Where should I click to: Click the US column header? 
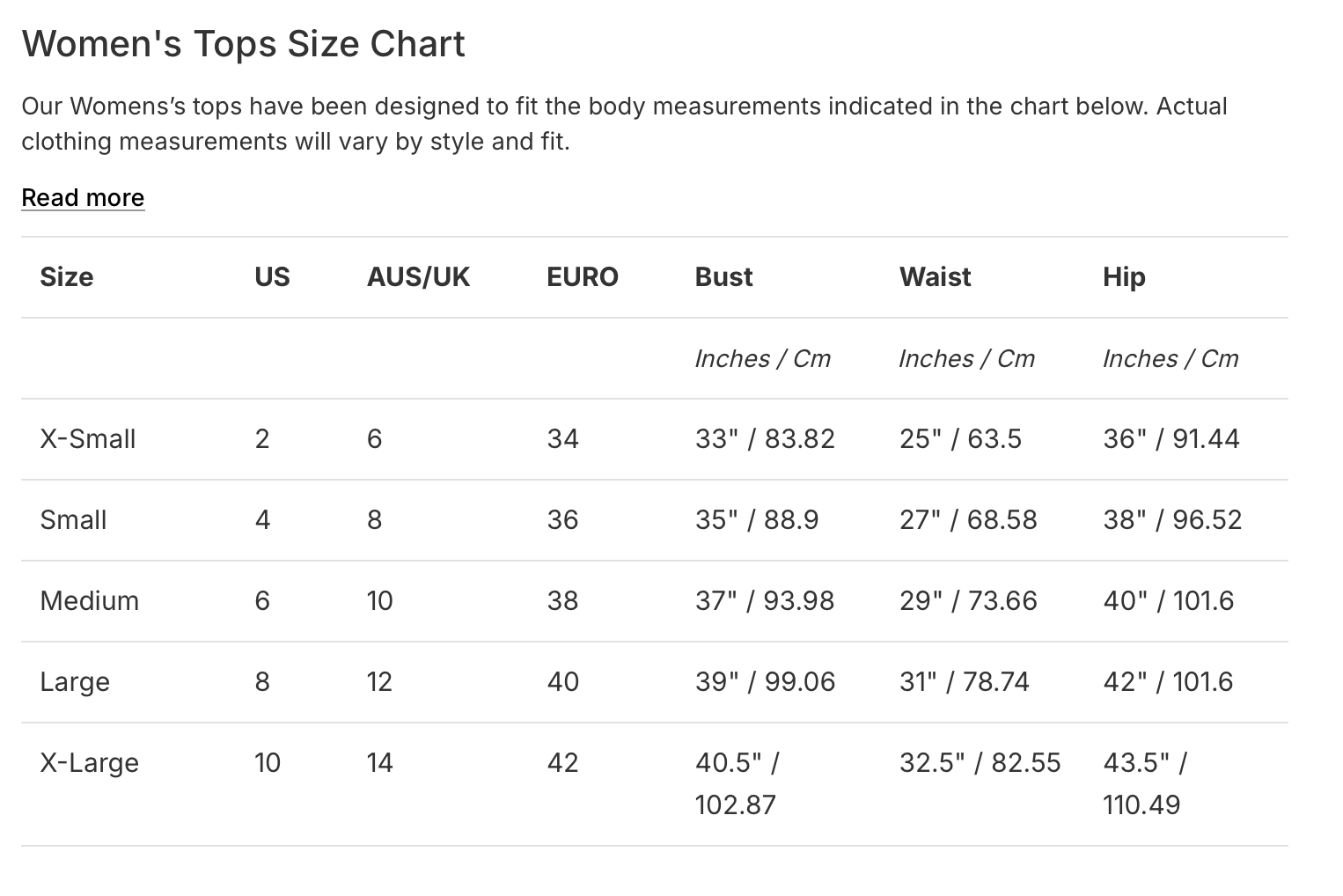(x=272, y=277)
